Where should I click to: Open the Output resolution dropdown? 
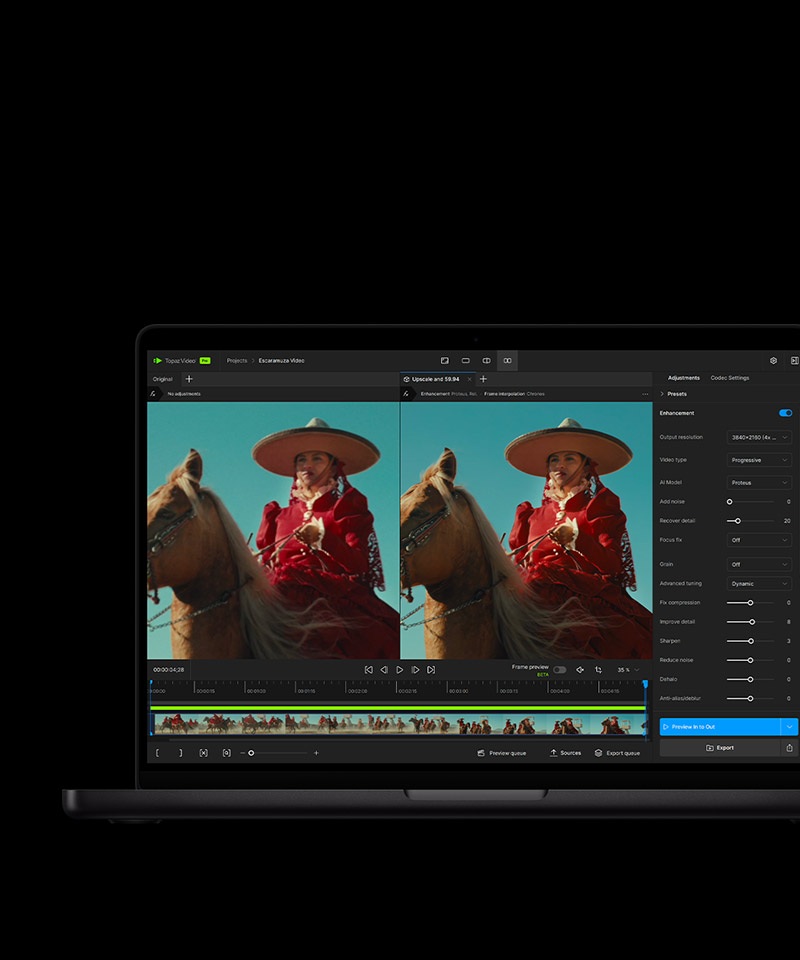tap(759, 437)
